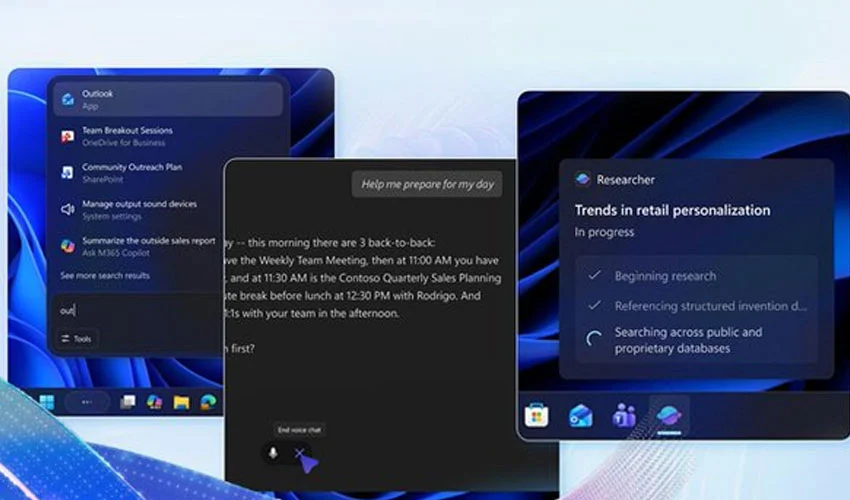Click the taskbar search pill
Image resolution: width=850 pixels, height=500 pixels.
87,402
